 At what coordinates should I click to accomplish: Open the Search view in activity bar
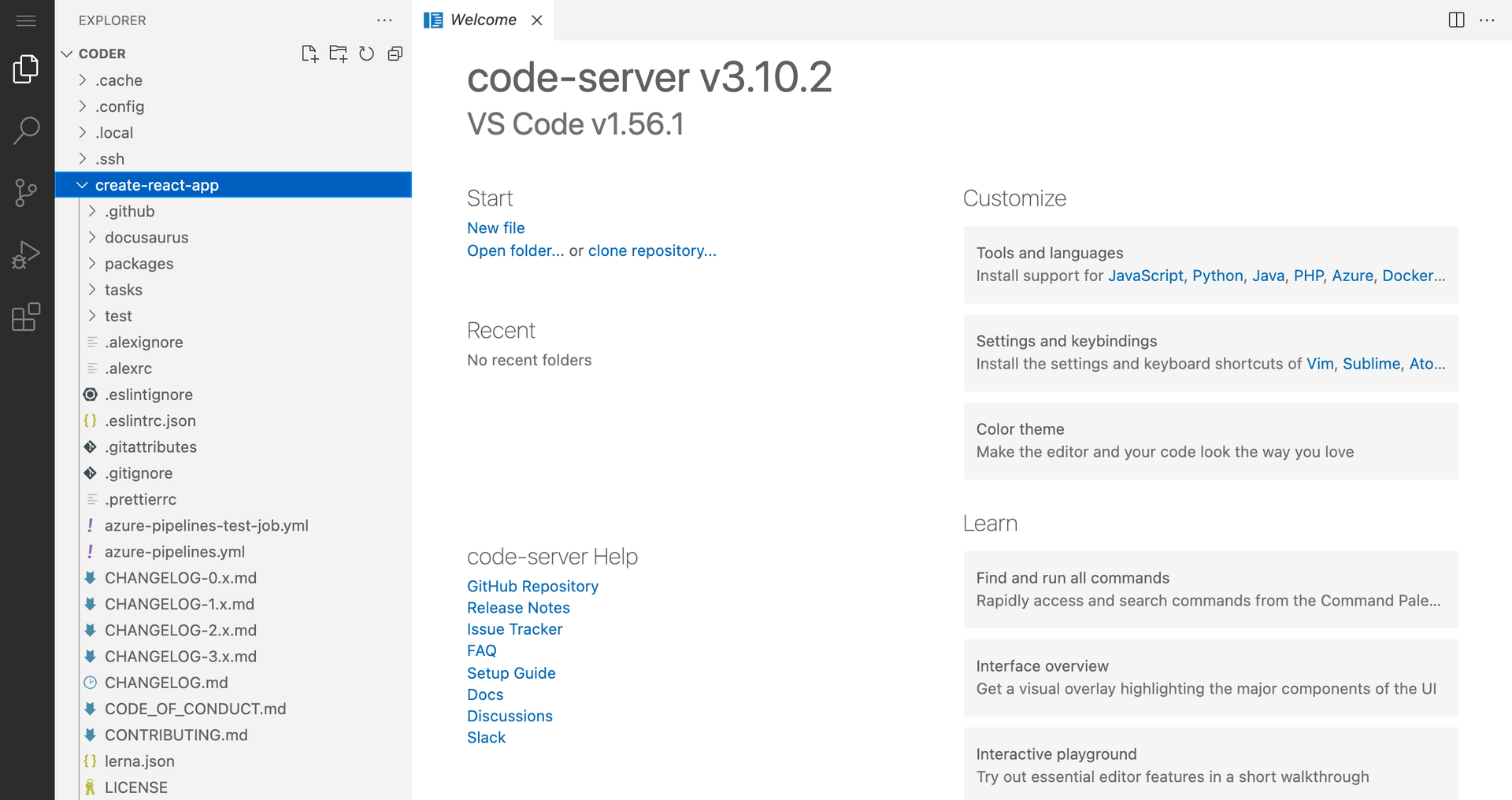[26, 131]
